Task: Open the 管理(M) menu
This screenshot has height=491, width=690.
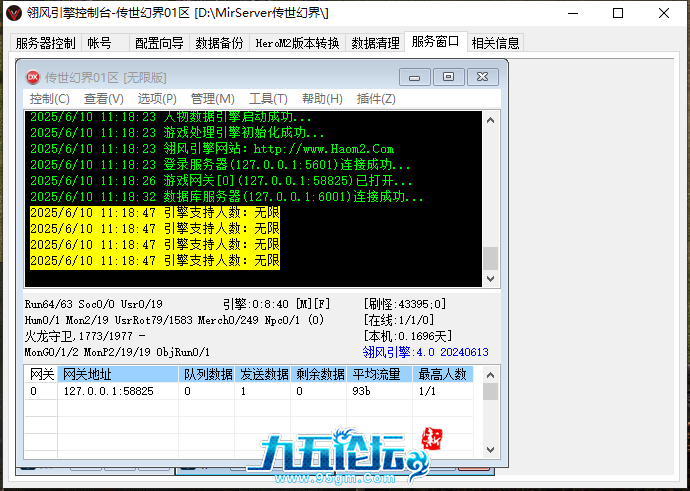Action: coord(213,99)
